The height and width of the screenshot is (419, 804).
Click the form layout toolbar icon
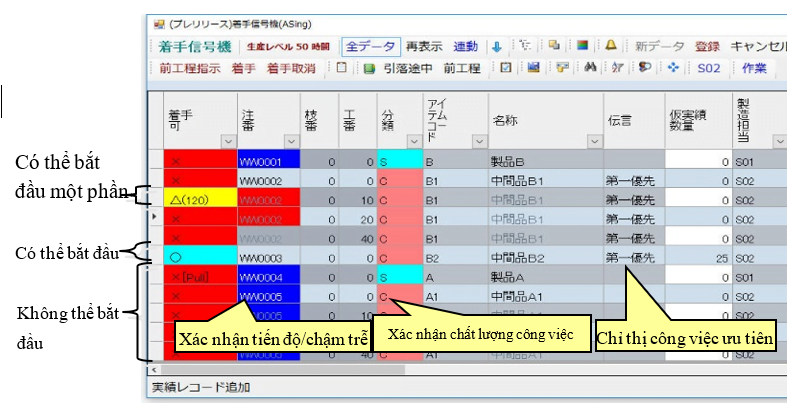point(562,68)
